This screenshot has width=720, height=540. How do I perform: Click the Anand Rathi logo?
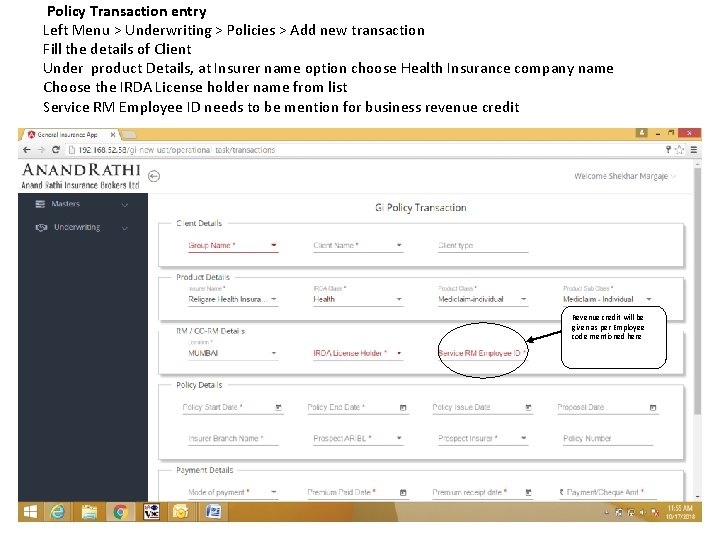coord(81,176)
